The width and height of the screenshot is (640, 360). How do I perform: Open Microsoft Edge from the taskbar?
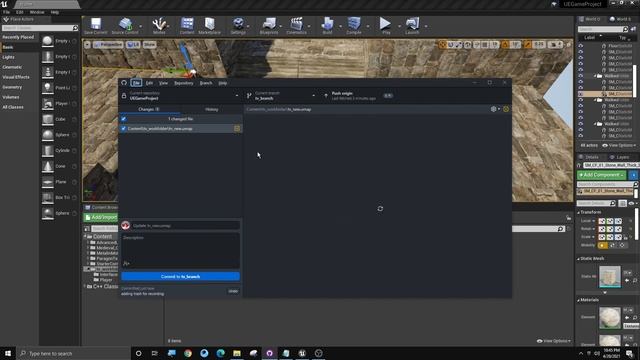tap(220, 353)
